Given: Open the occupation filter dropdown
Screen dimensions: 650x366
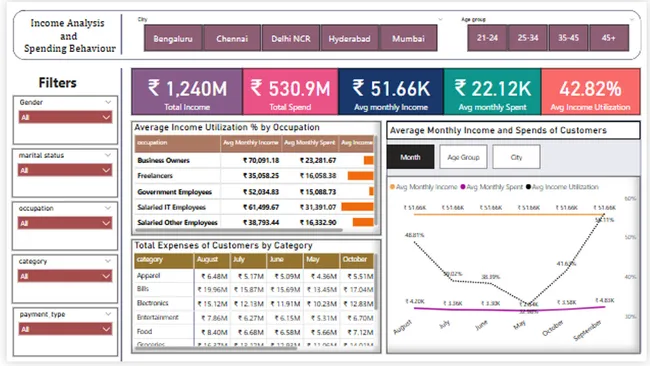Looking at the screenshot, I should pos(65,223).
